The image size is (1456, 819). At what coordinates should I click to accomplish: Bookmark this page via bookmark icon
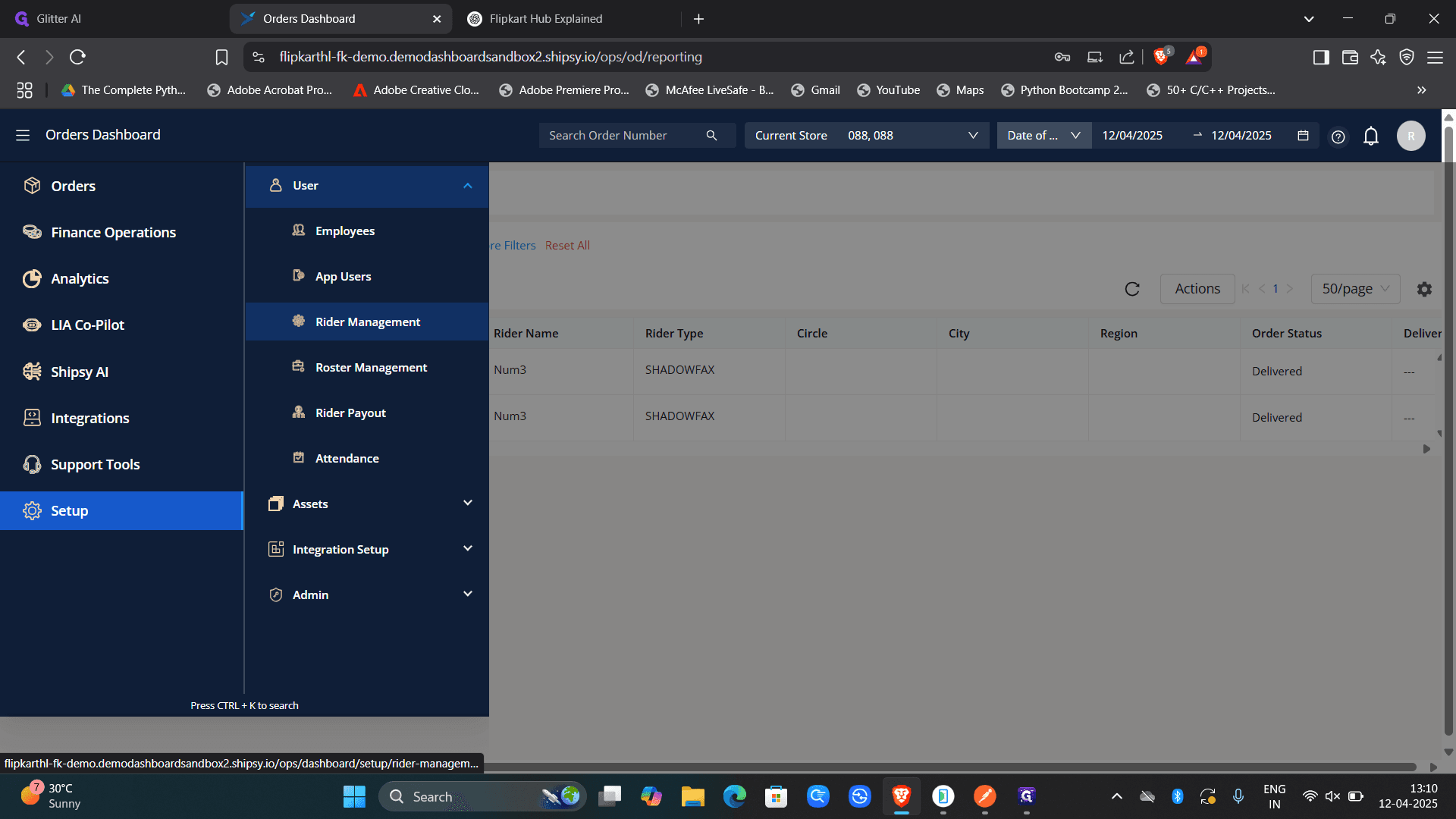coord(221,57)
